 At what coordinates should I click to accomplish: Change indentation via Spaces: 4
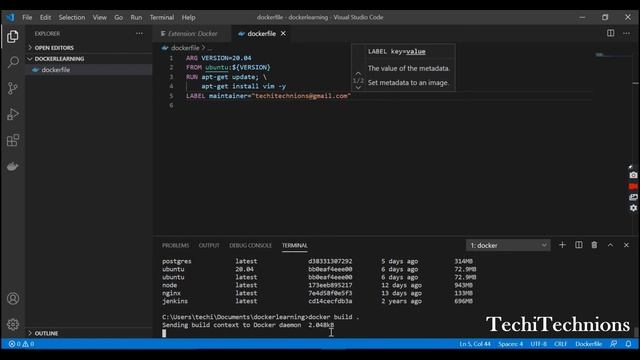[x=510, y=344]
